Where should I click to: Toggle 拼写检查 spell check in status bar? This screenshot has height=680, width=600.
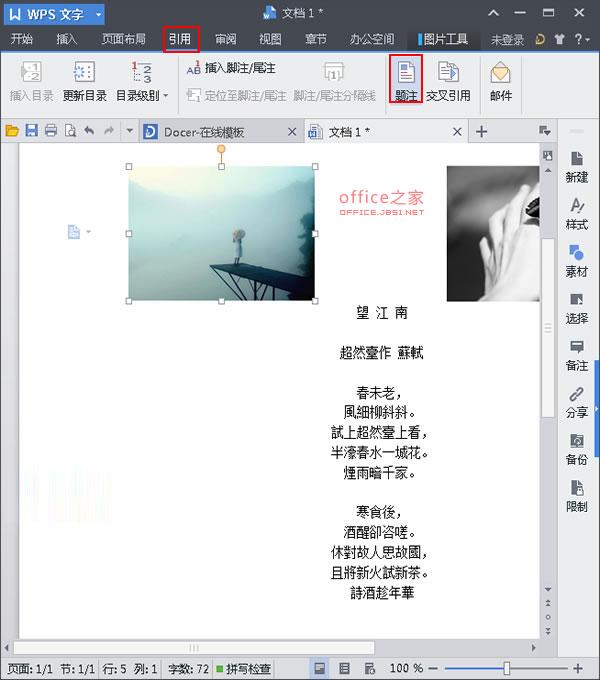(x=243, y=668)
